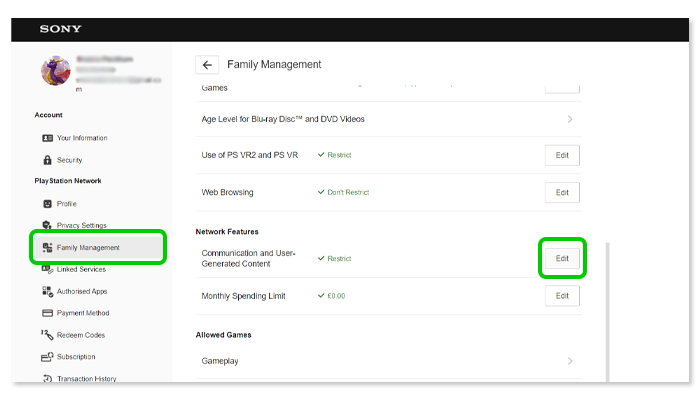The height and width of the screenshot is (400, 700).
Task: Click the Don't Restrict status for Web Browsing
Action: pyautogui.click(x=343, y=192)
